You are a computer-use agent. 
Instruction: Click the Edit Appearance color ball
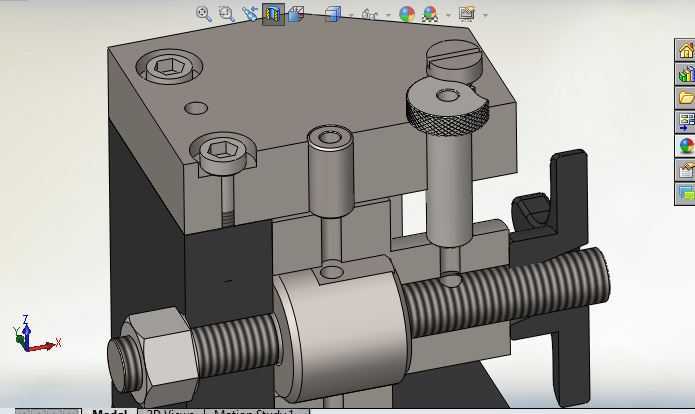click(x=407, y=14)
